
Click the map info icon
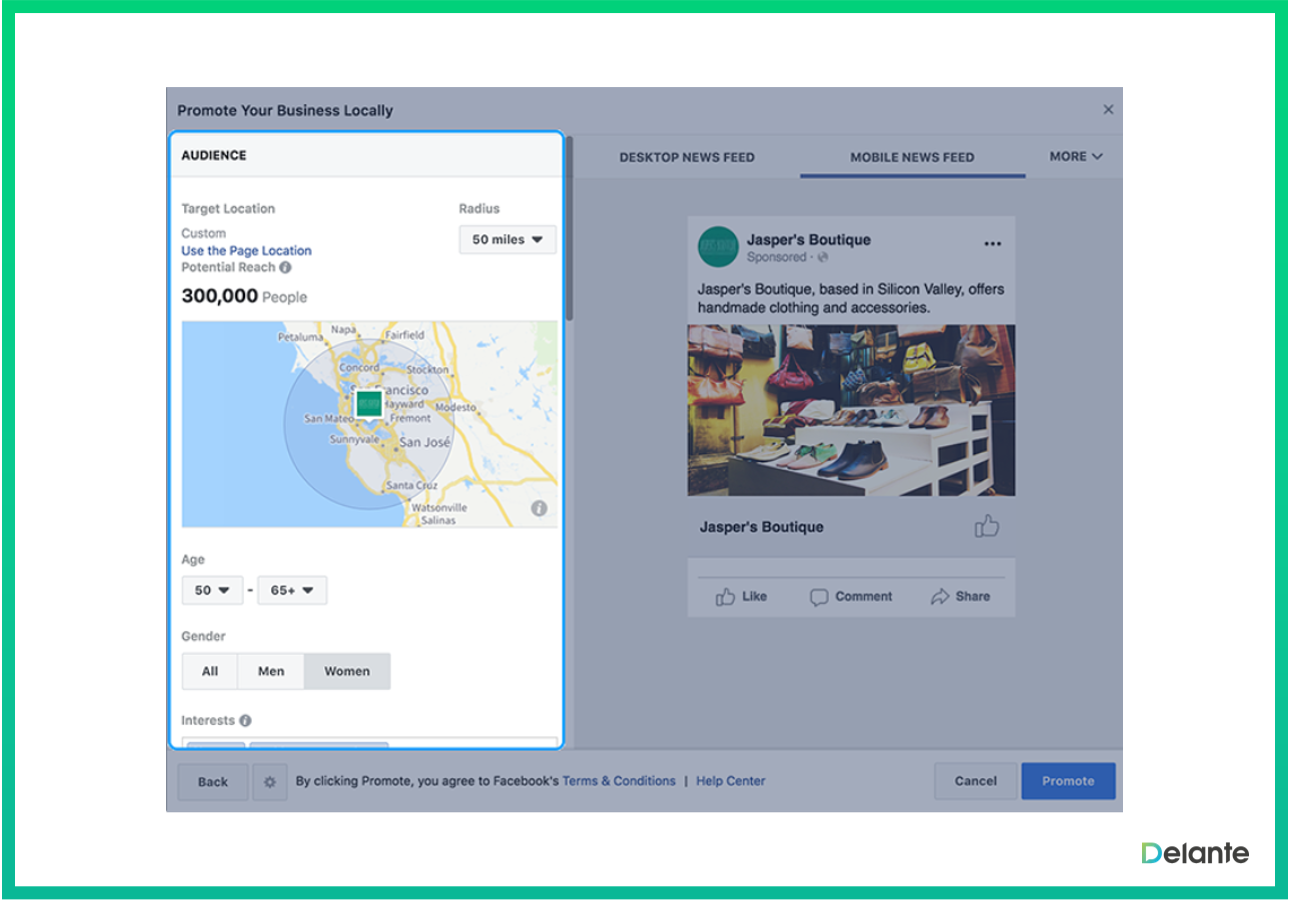(x=539, y=508)
